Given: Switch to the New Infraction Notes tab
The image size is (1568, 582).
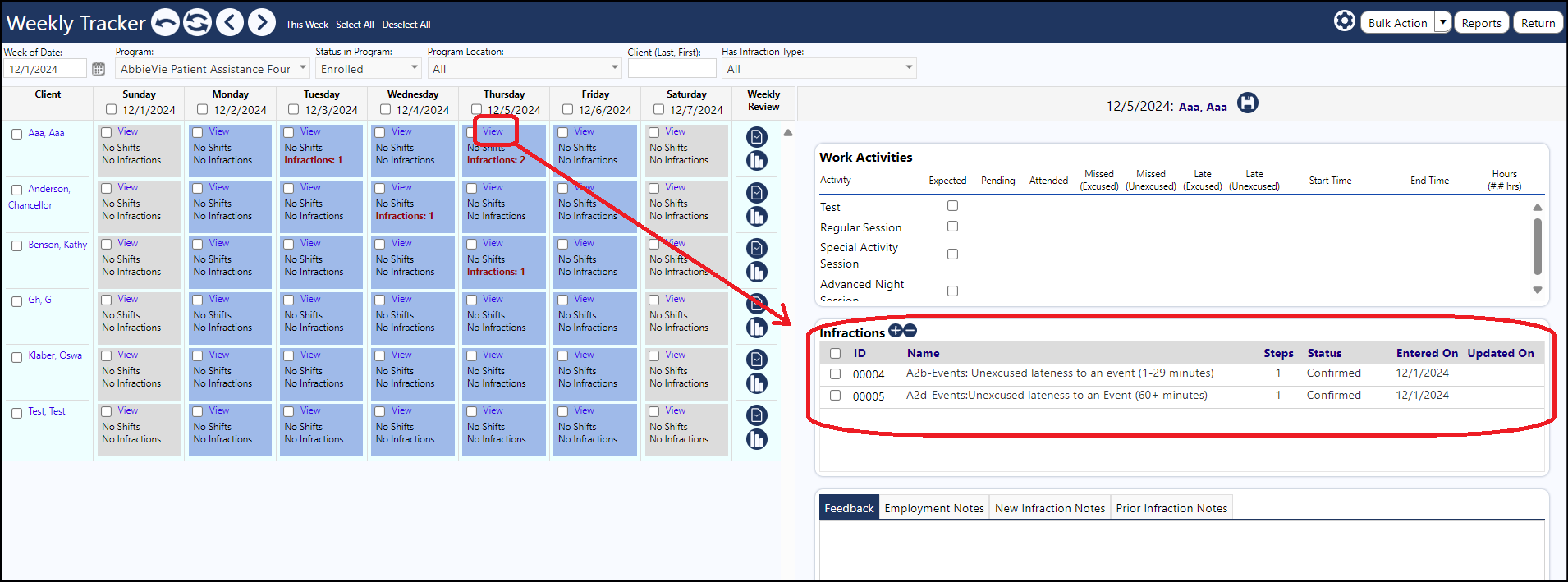Looking at the screenshot, I should coord(1050,508).
